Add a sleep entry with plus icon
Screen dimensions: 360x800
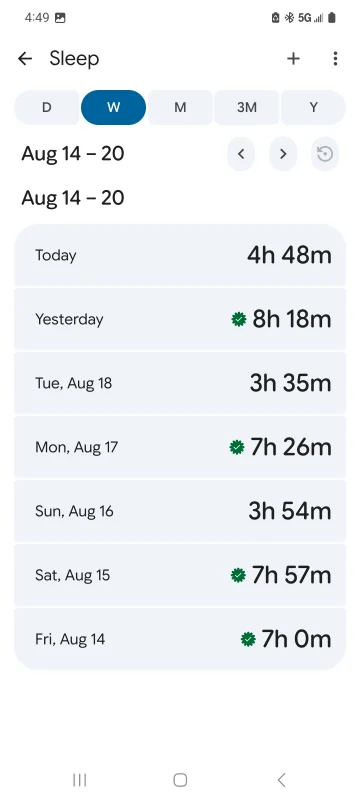coord(293,59)
